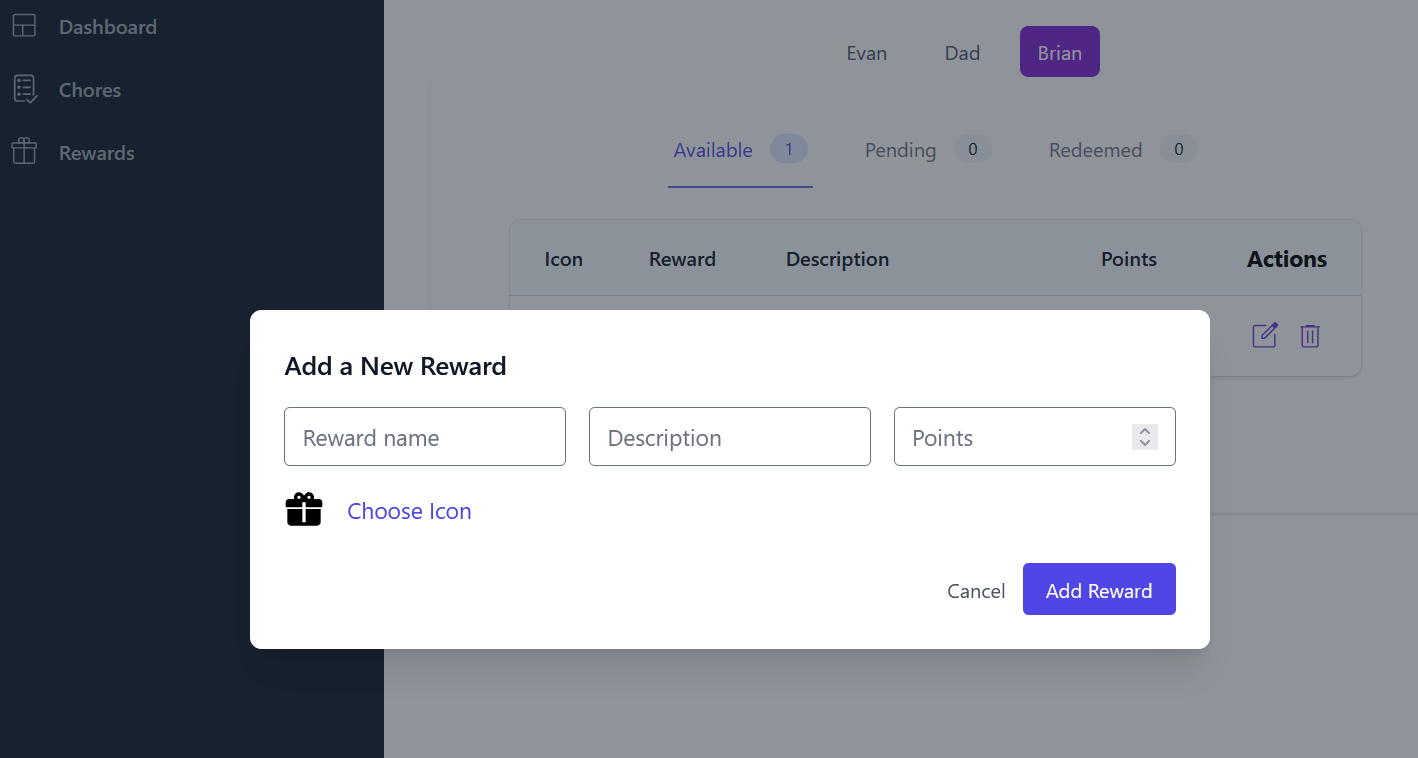Decrement Points using the down stepper arrow
This screenshot has width=1418, height=758.
(1144, 443)
